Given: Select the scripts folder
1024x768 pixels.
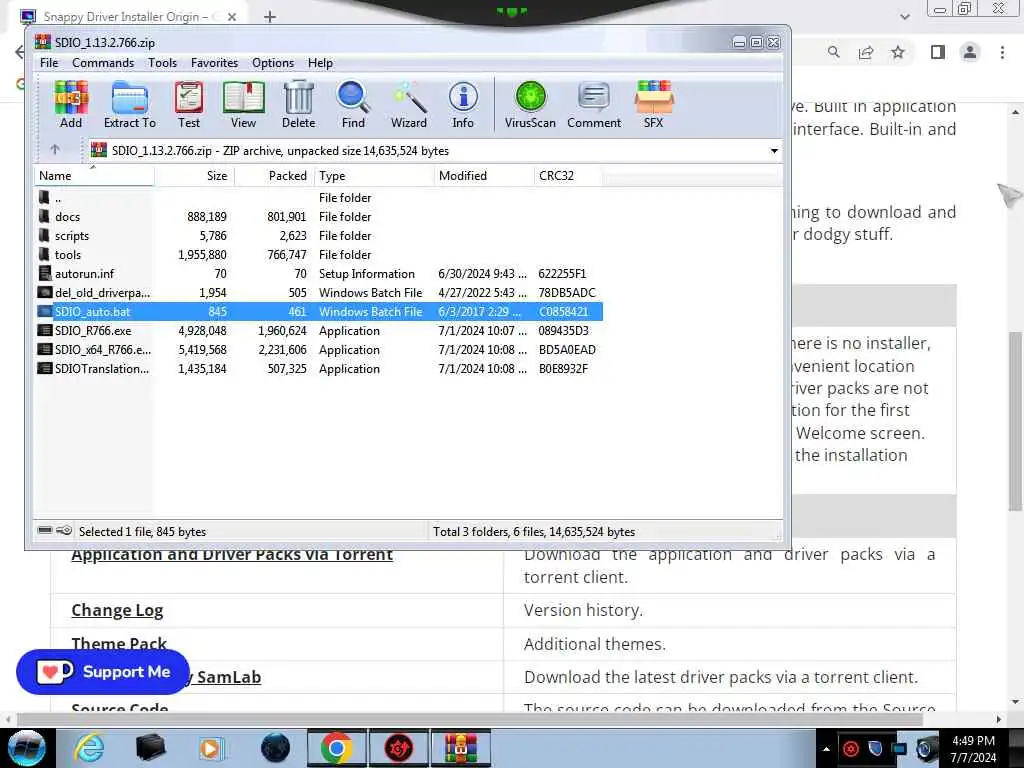Looking at the screenshot, I should [319, 235].
